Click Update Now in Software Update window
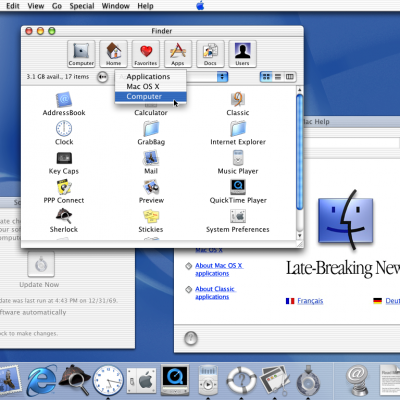 point(41,265)
